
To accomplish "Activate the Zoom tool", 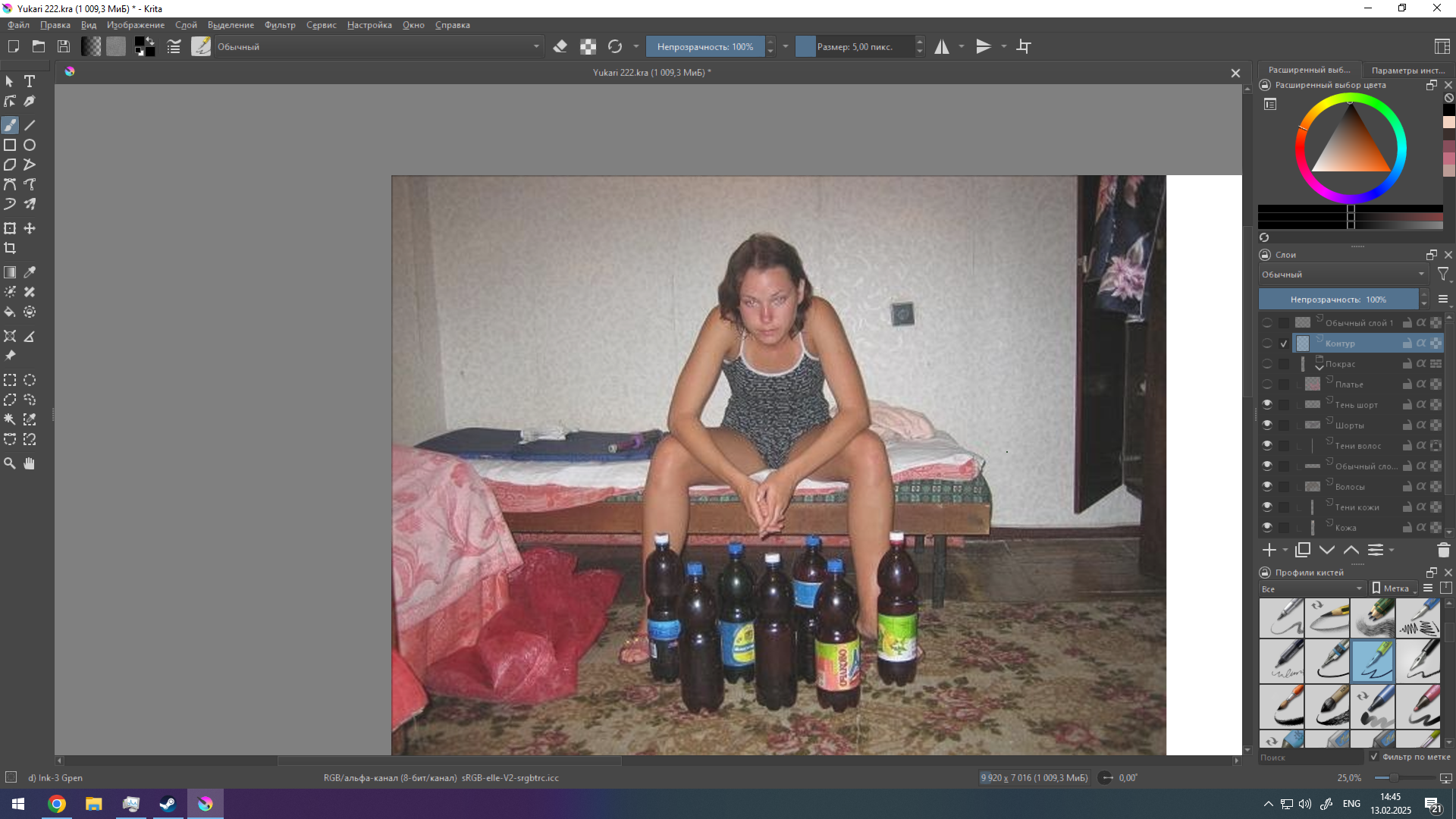I will pyautogui.click(x=10, y=463).
